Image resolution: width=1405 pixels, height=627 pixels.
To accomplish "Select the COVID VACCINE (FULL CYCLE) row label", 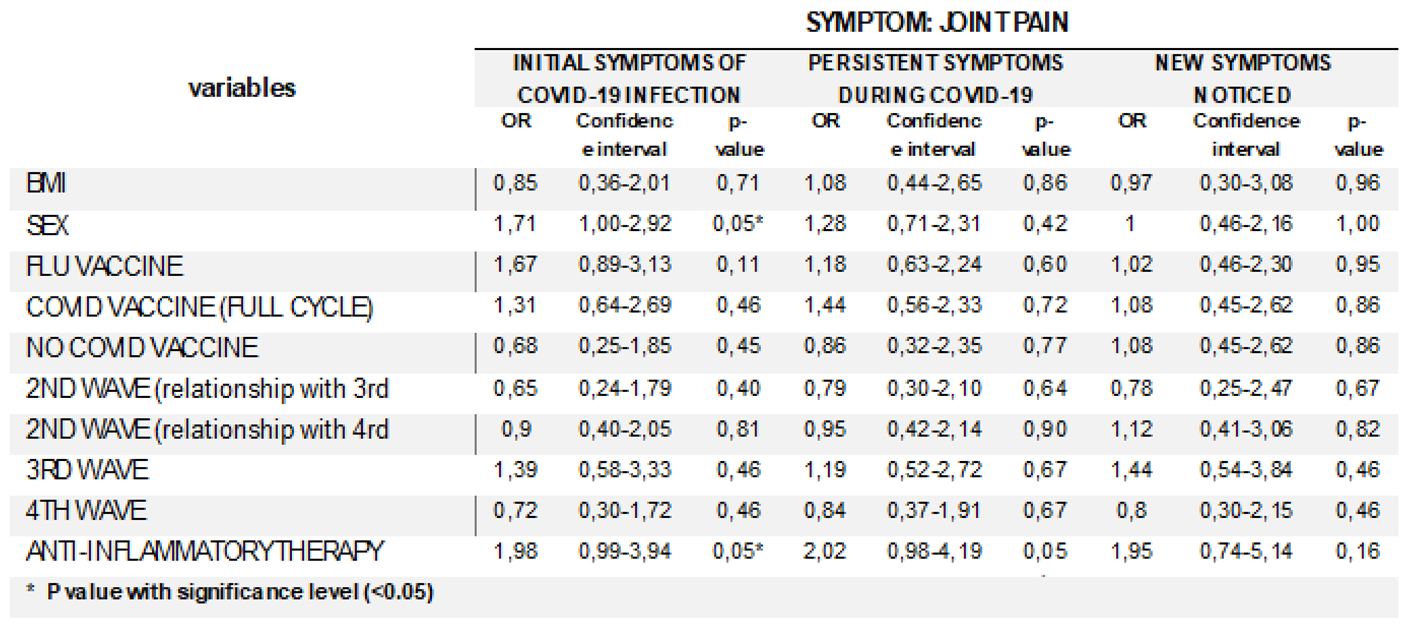I will [200, 307].
